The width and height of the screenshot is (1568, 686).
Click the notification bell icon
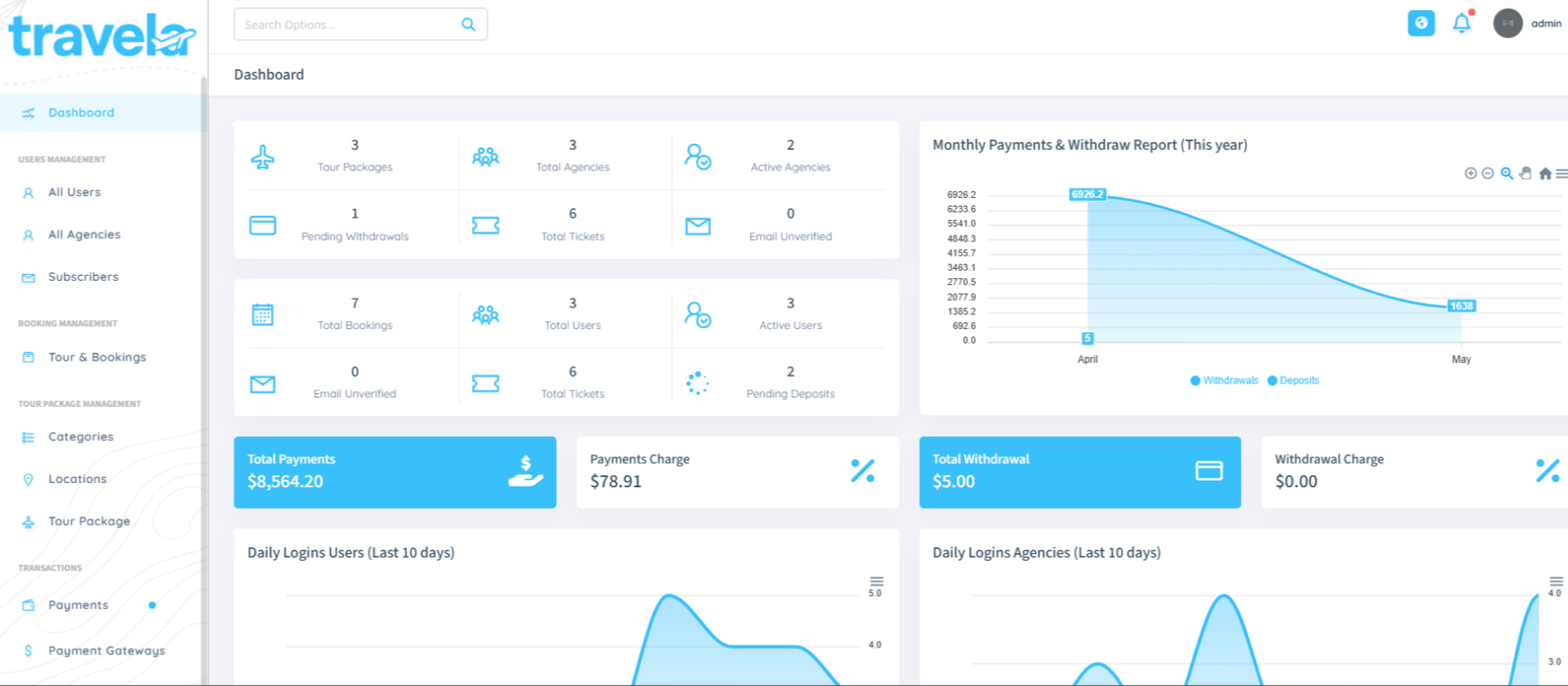tap(1462, 23)
